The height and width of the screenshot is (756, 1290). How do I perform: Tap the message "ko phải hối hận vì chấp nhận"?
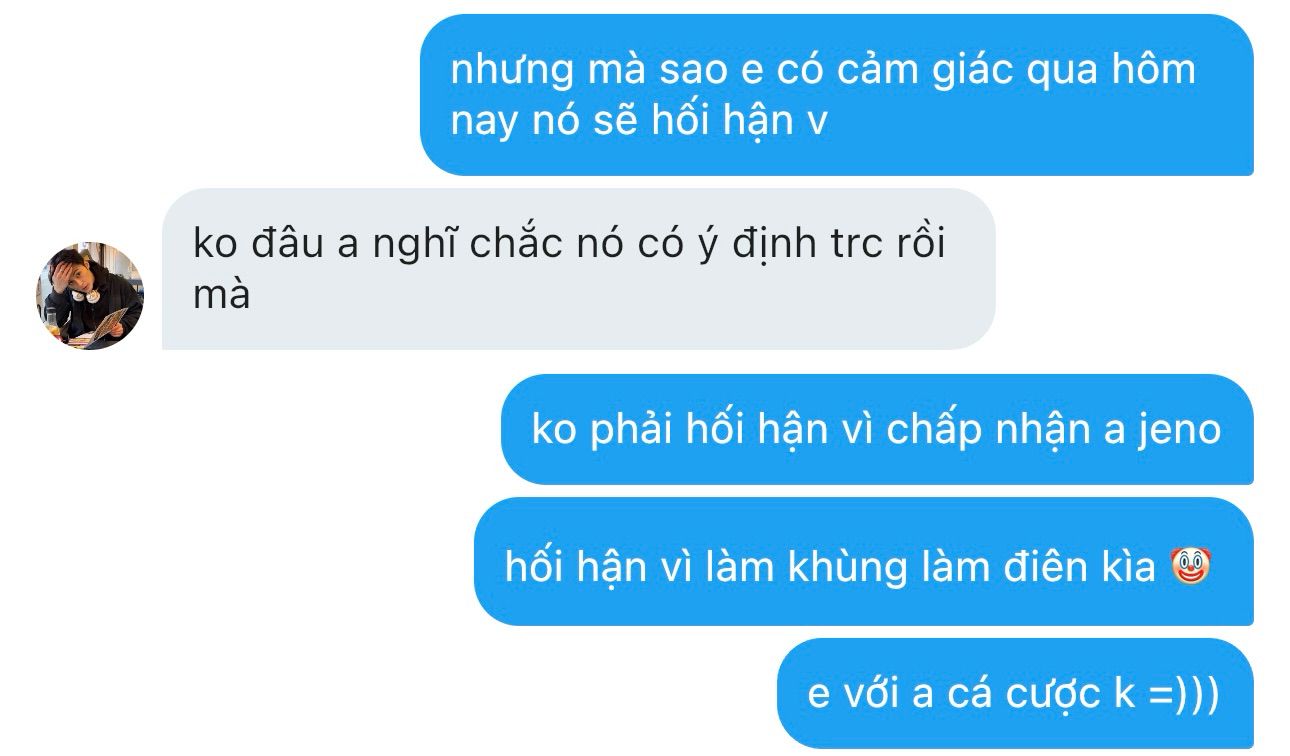point(877,430)
